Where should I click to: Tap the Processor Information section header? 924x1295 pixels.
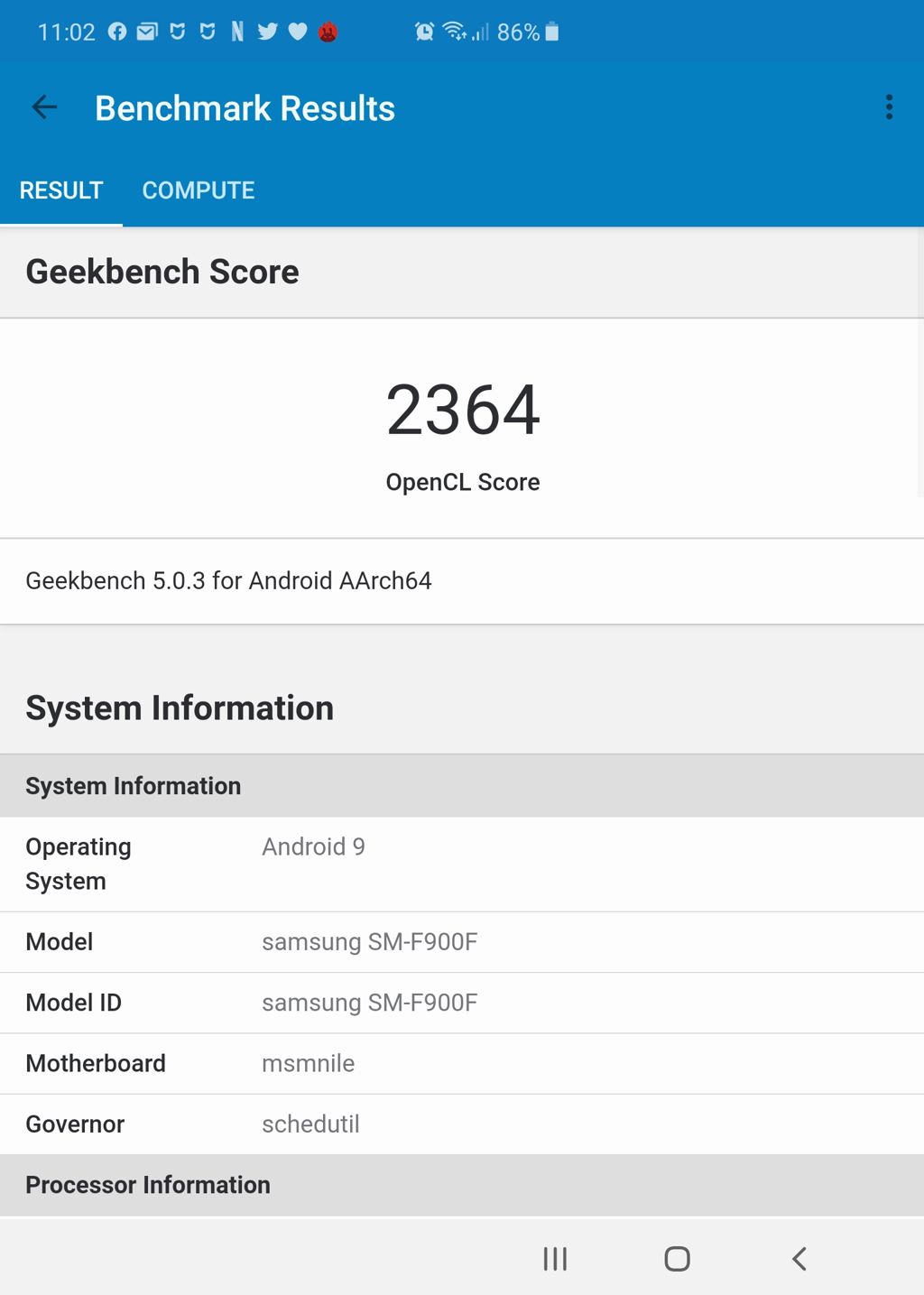pyautogui.click(x=462, y=1185)
